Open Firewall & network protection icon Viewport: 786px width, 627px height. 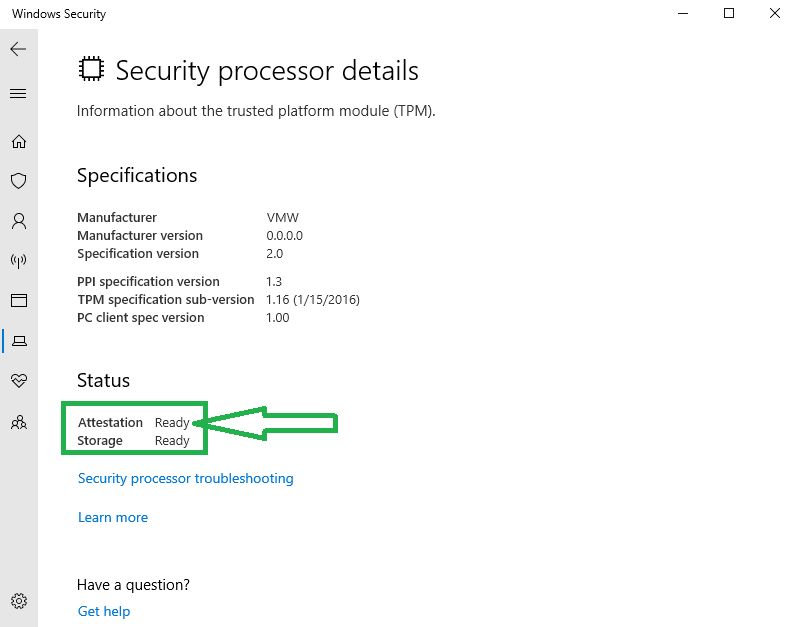coord(18,261)
